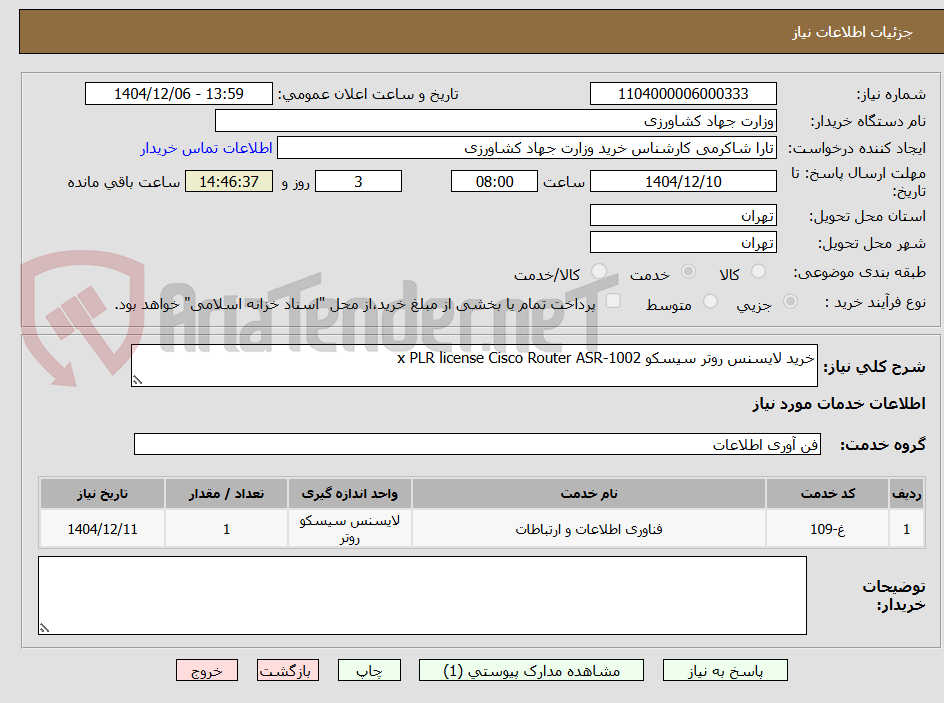The image size is (944, 703).
Task: Click resize handle of توضیحات خریدار box
Action: click(44, 628)
